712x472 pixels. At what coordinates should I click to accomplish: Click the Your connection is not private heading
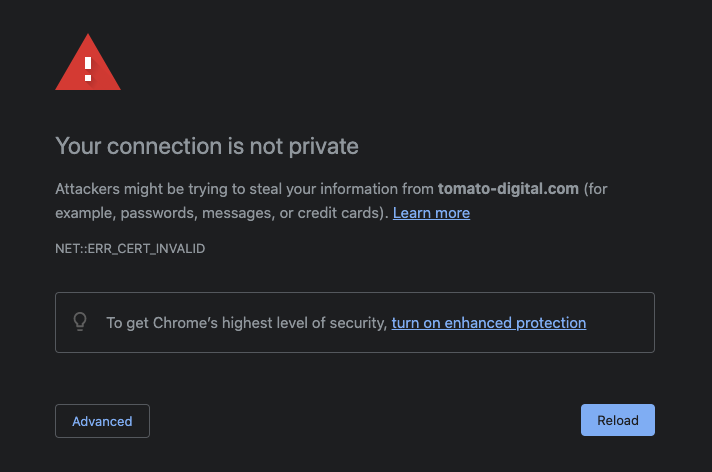[x=207, y=146]
